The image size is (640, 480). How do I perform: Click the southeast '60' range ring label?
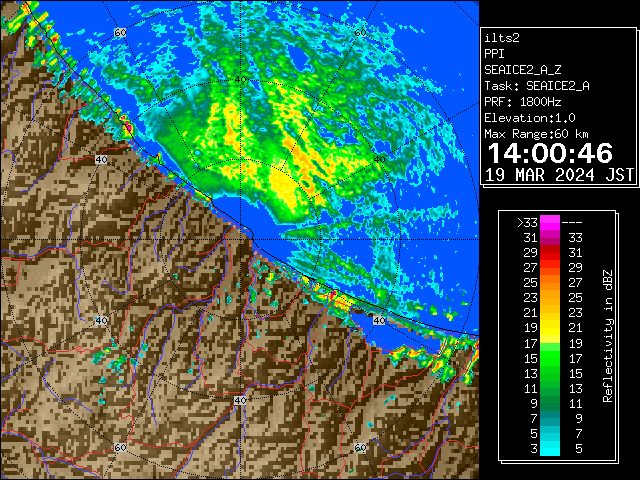360,448
